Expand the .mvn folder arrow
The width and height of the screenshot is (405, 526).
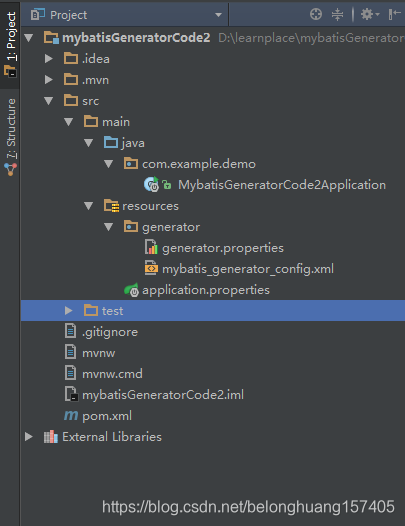(x=49, y=80)
